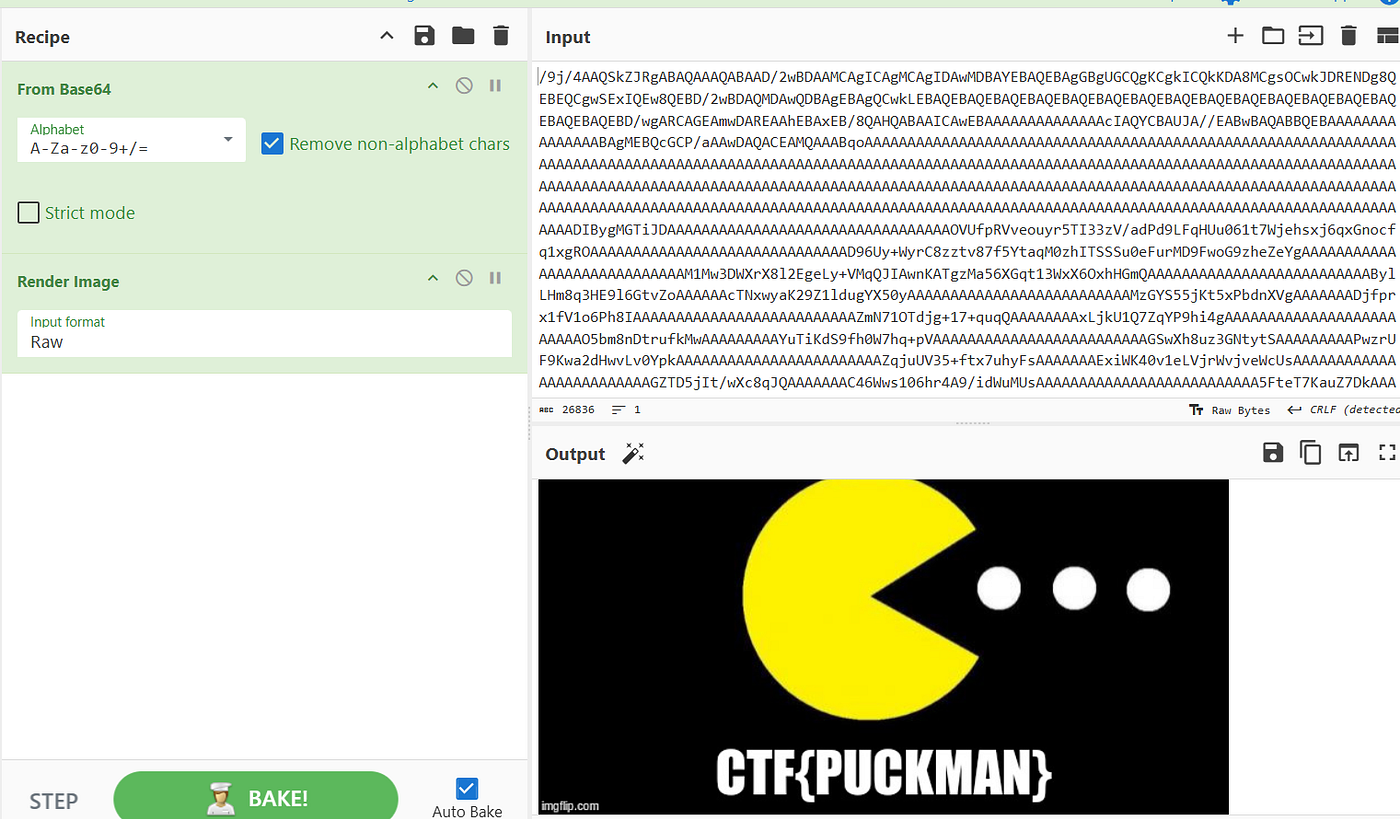Click the STEP button
1400x819 pixels.
[54, 801]
